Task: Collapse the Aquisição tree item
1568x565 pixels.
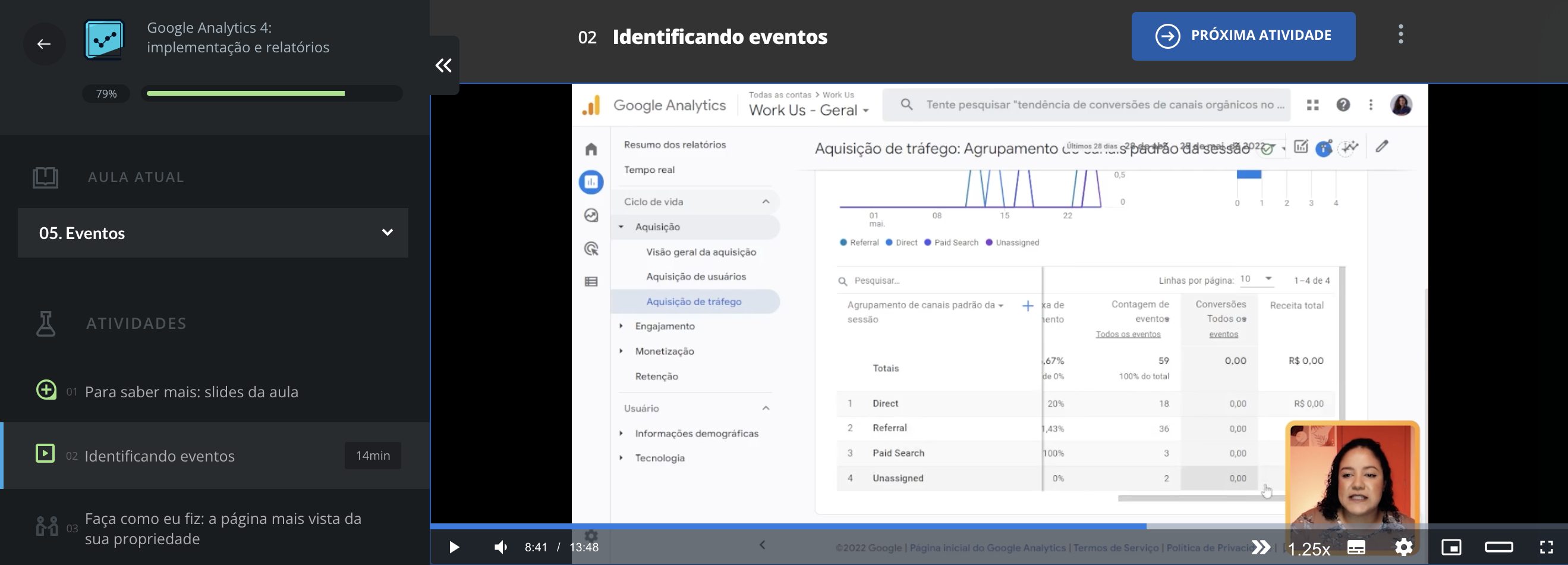Action: click(x=621, y=227)
